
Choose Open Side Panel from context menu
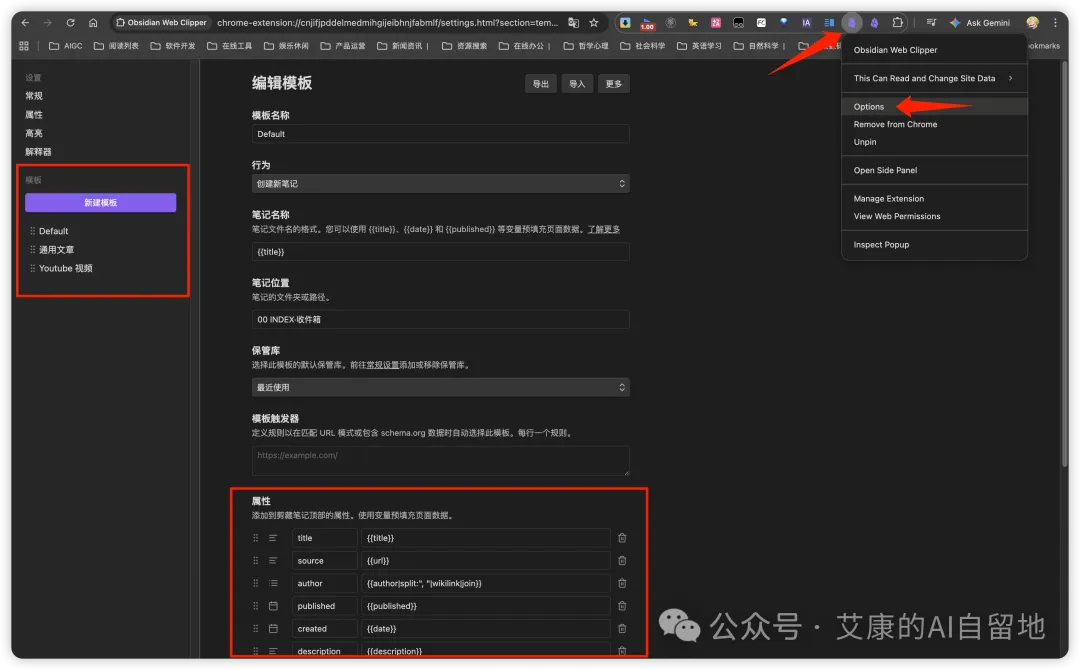[x=885, y=170]
